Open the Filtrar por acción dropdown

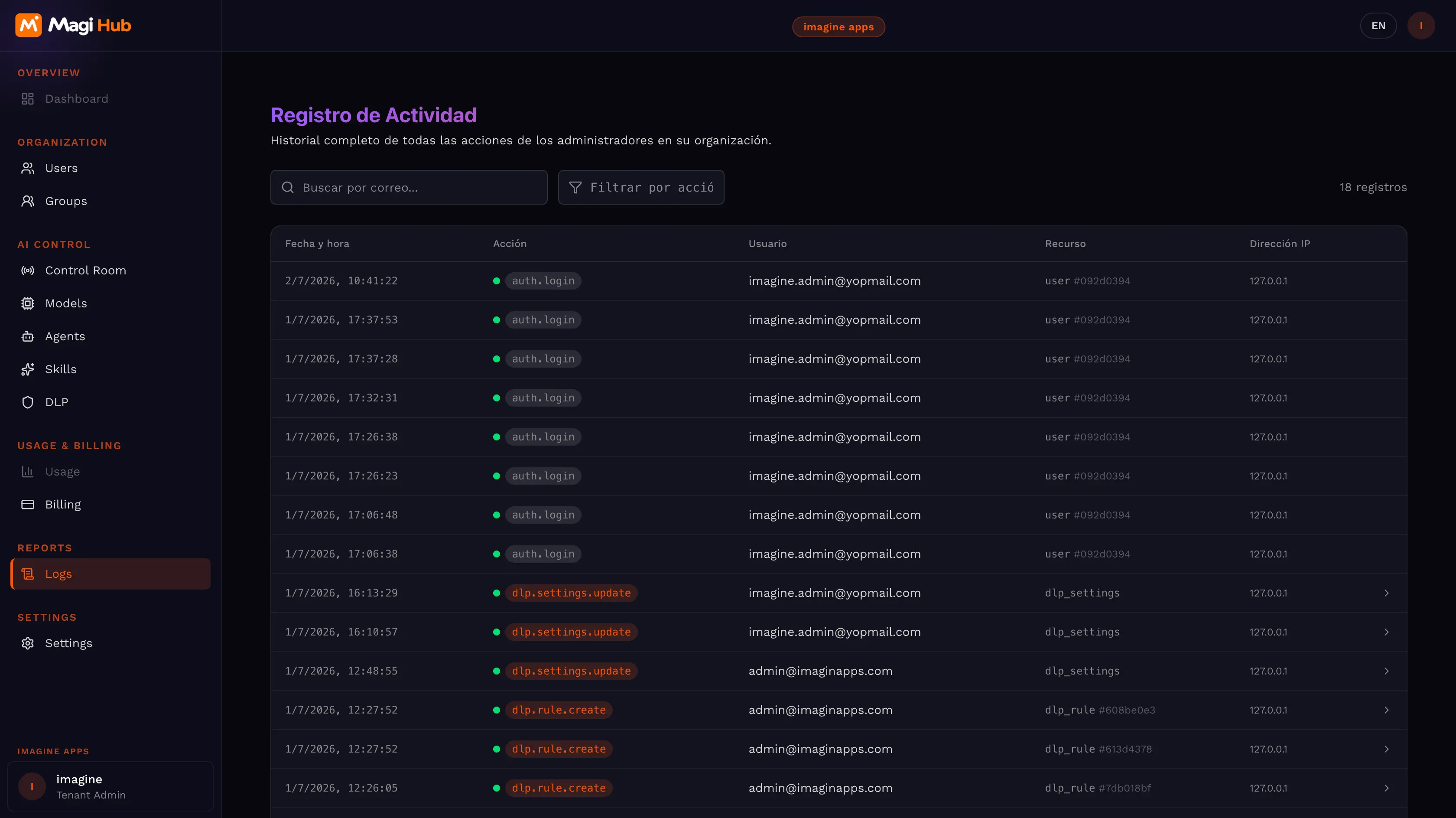pos(641,187)
